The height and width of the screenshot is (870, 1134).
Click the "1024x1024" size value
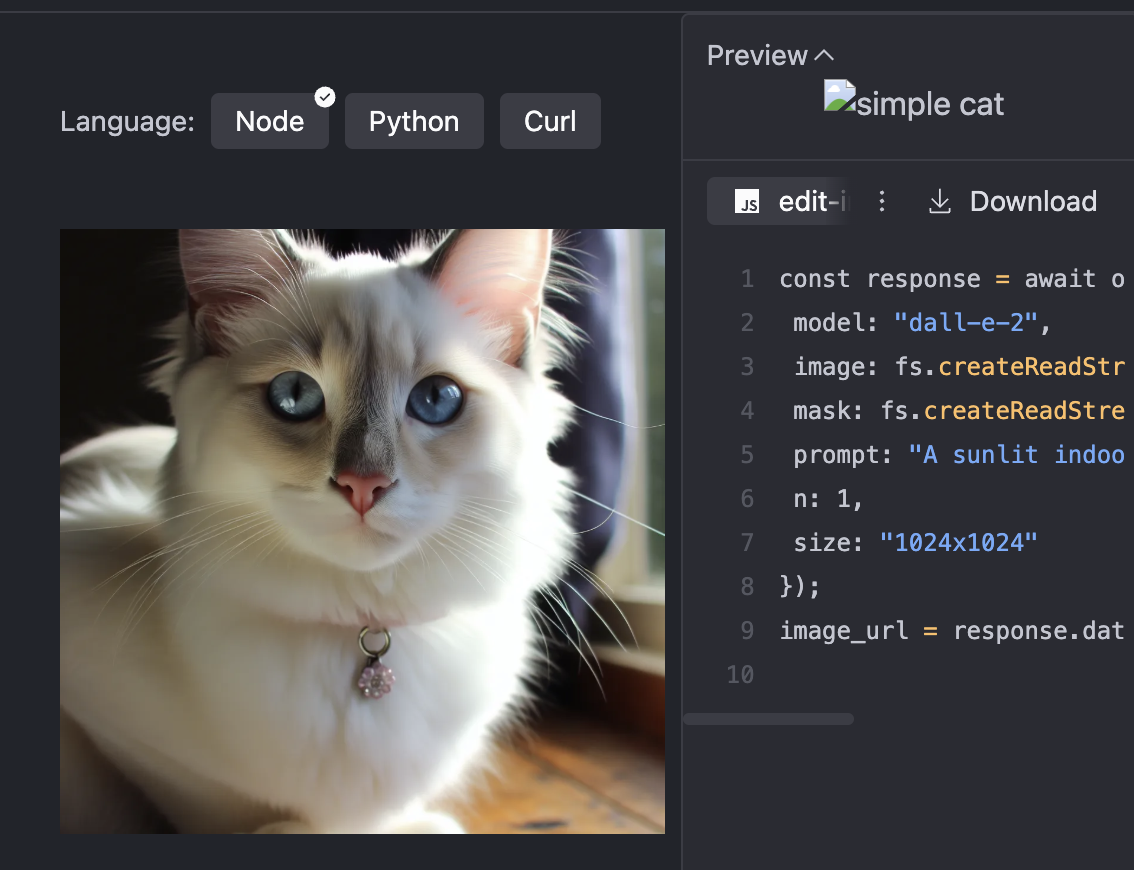pos(958,542)
